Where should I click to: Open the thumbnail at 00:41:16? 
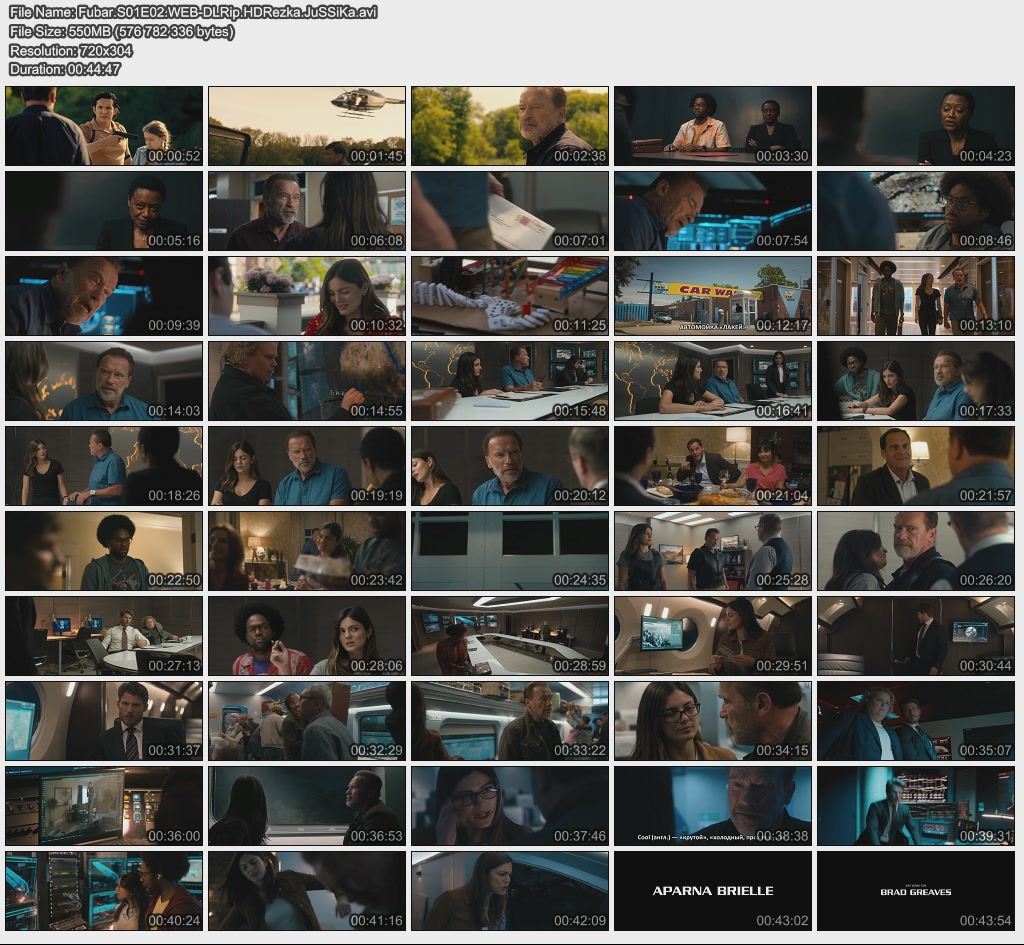coord(307,891)
